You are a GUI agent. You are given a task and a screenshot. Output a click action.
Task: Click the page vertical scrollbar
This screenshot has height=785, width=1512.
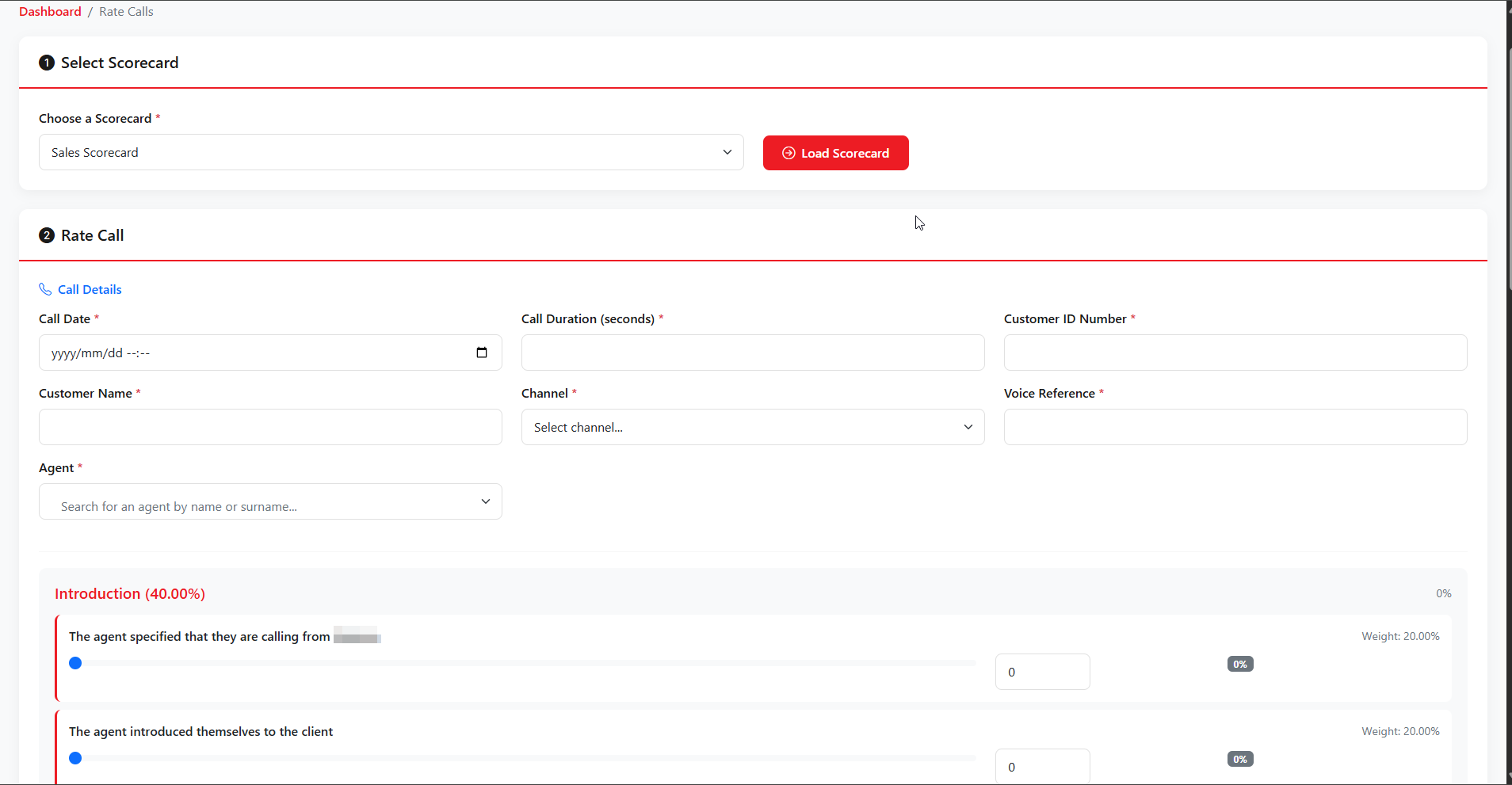[1509, 170]
